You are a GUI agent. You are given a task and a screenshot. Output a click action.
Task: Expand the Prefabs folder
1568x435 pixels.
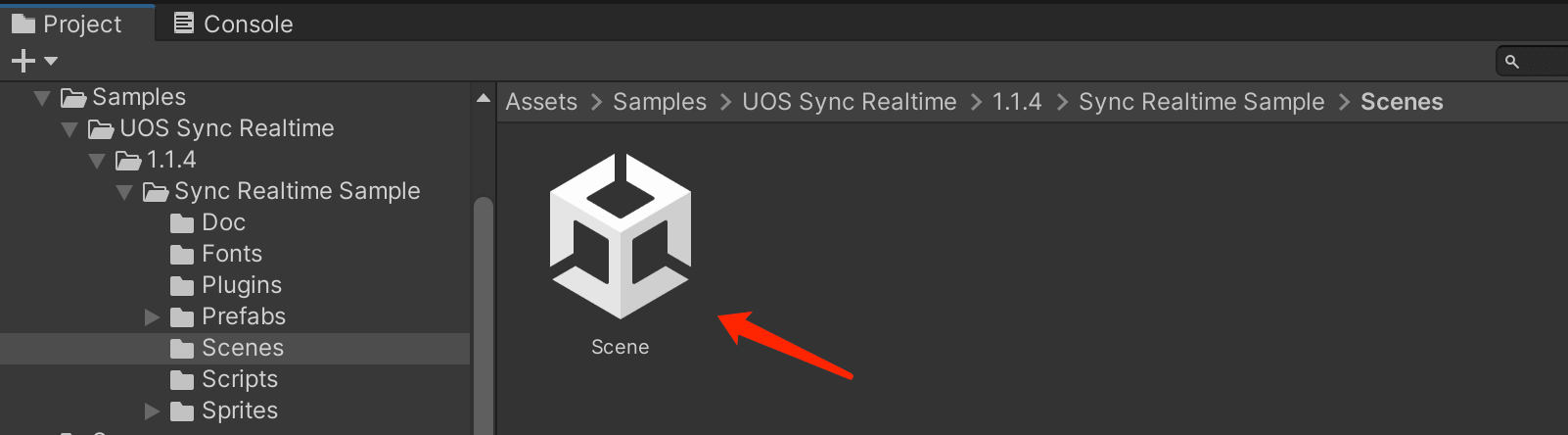pos(152,317)
